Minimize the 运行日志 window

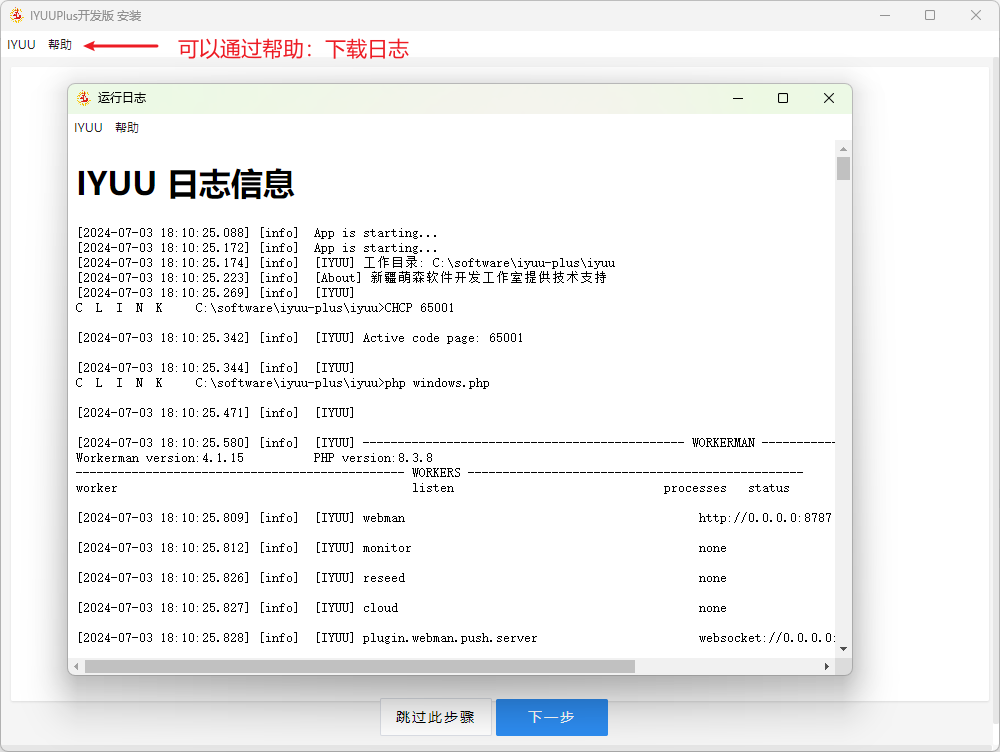(738, 98)
